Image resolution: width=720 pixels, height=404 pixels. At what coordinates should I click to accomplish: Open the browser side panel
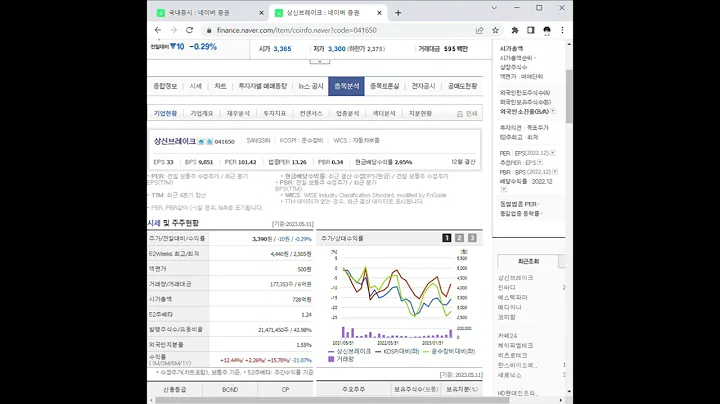point(530,30)
